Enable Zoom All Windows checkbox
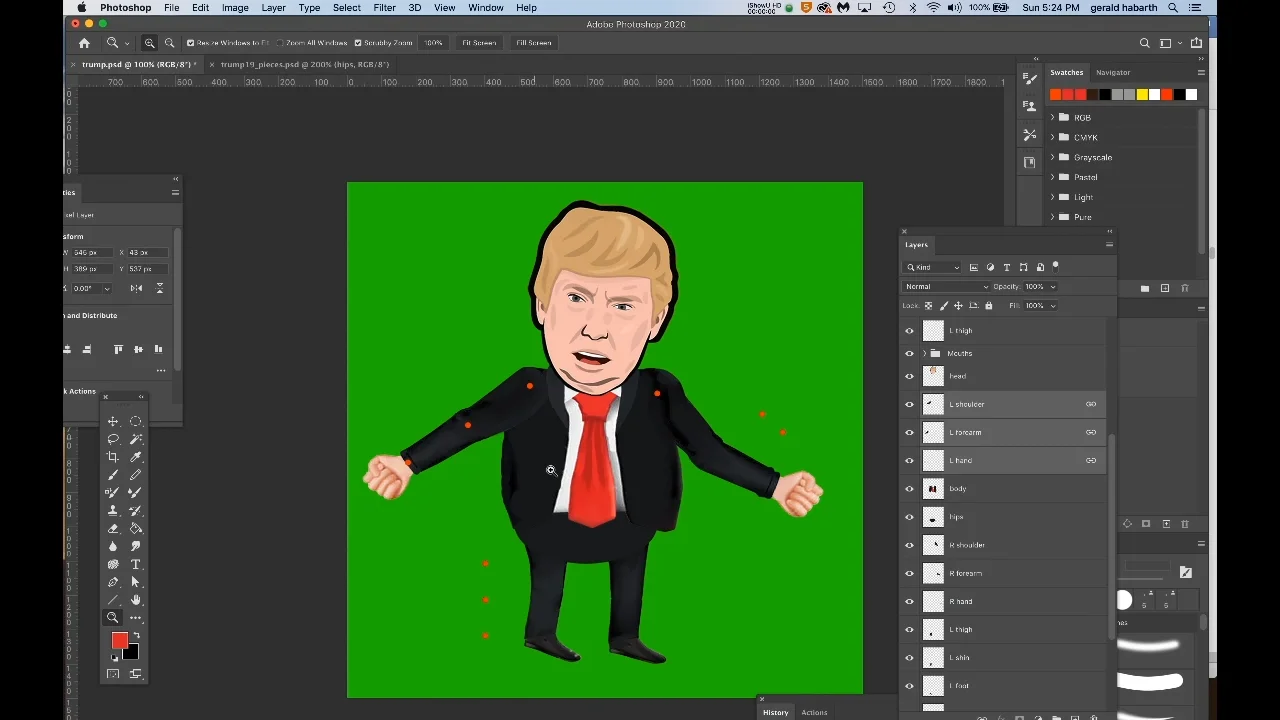 click(280, 43)
